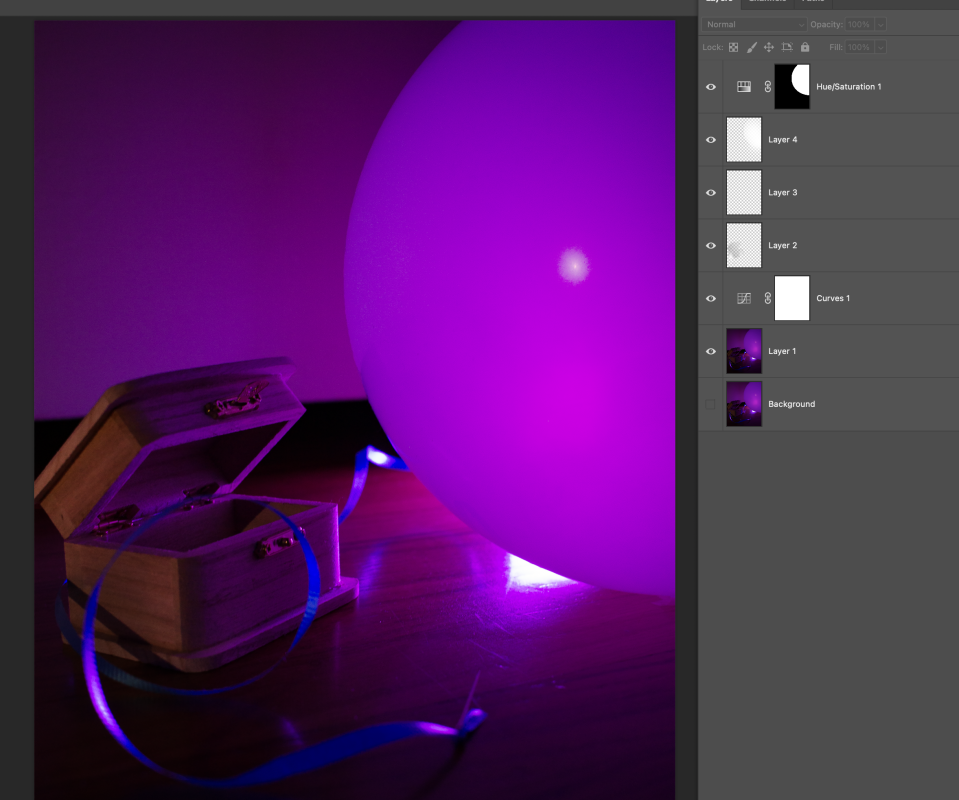Expand the Fill slider arrow
This screenshot has height=800, width=959.
[880, 47]
